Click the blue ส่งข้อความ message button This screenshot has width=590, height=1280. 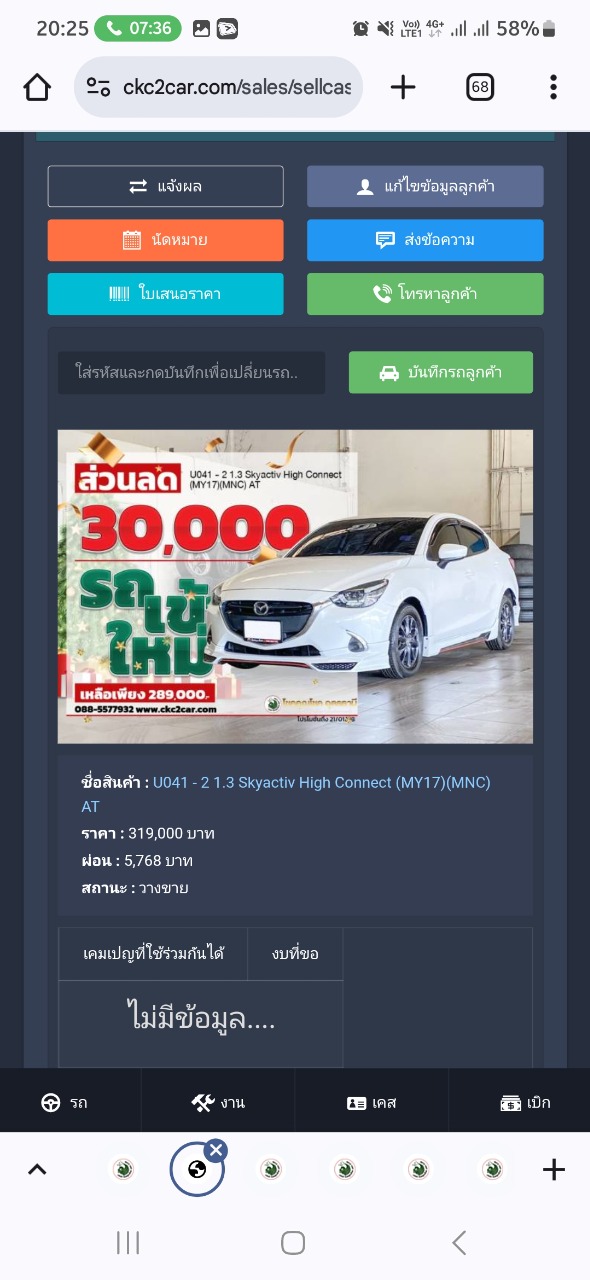click(425, 240)
